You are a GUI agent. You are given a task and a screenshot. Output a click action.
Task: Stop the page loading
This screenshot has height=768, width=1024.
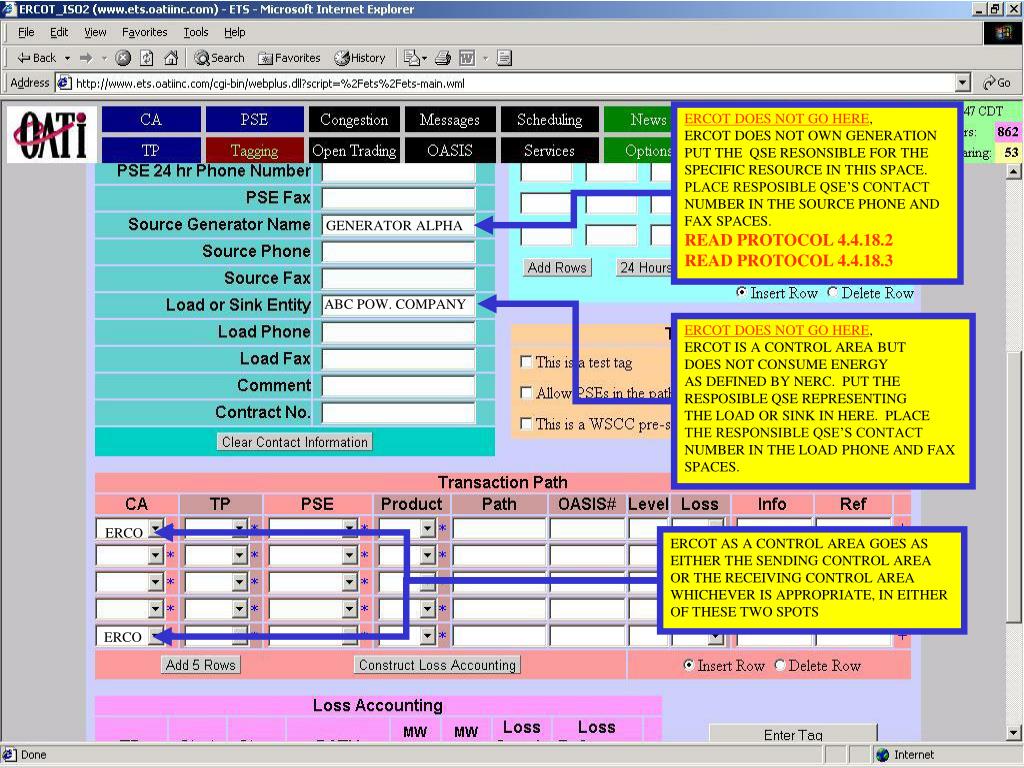(x=123, y=58)
